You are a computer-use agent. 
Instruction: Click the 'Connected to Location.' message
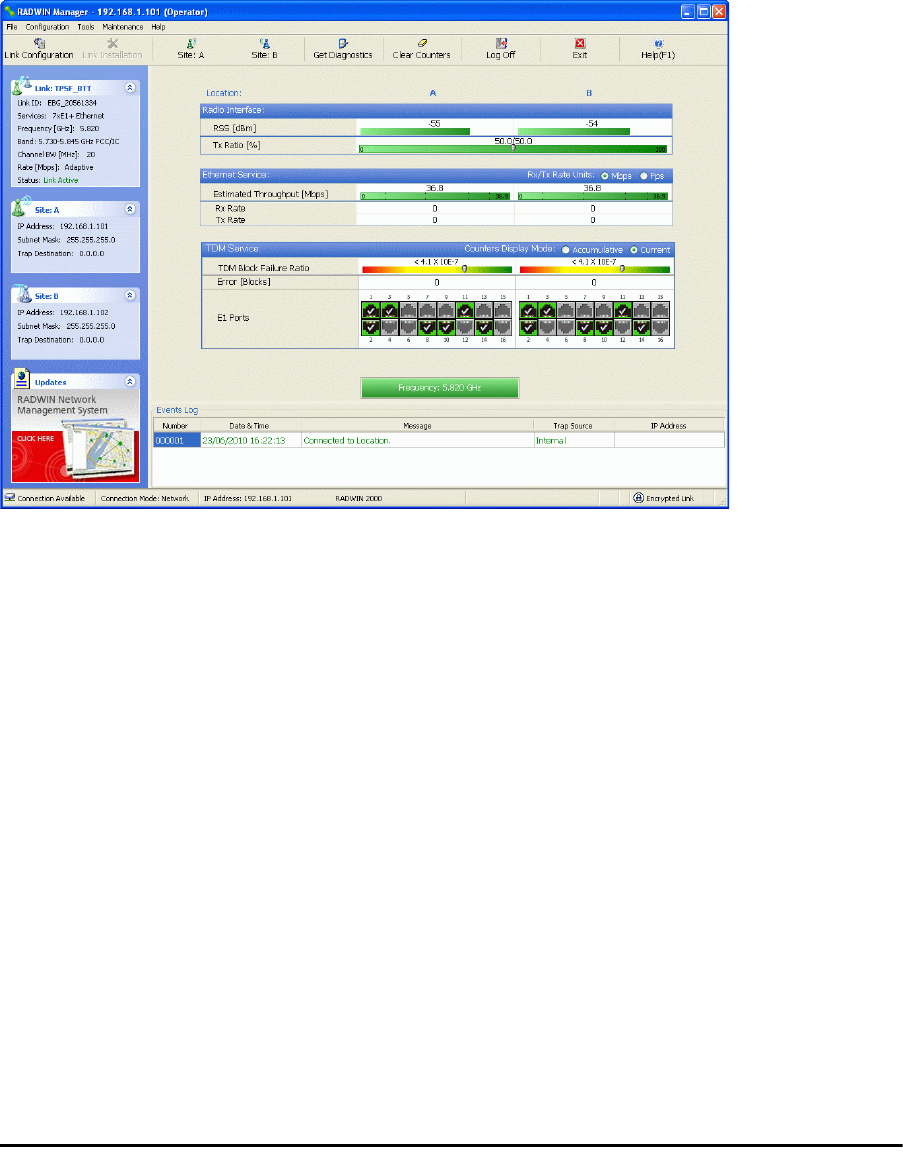tap(347, 441)
